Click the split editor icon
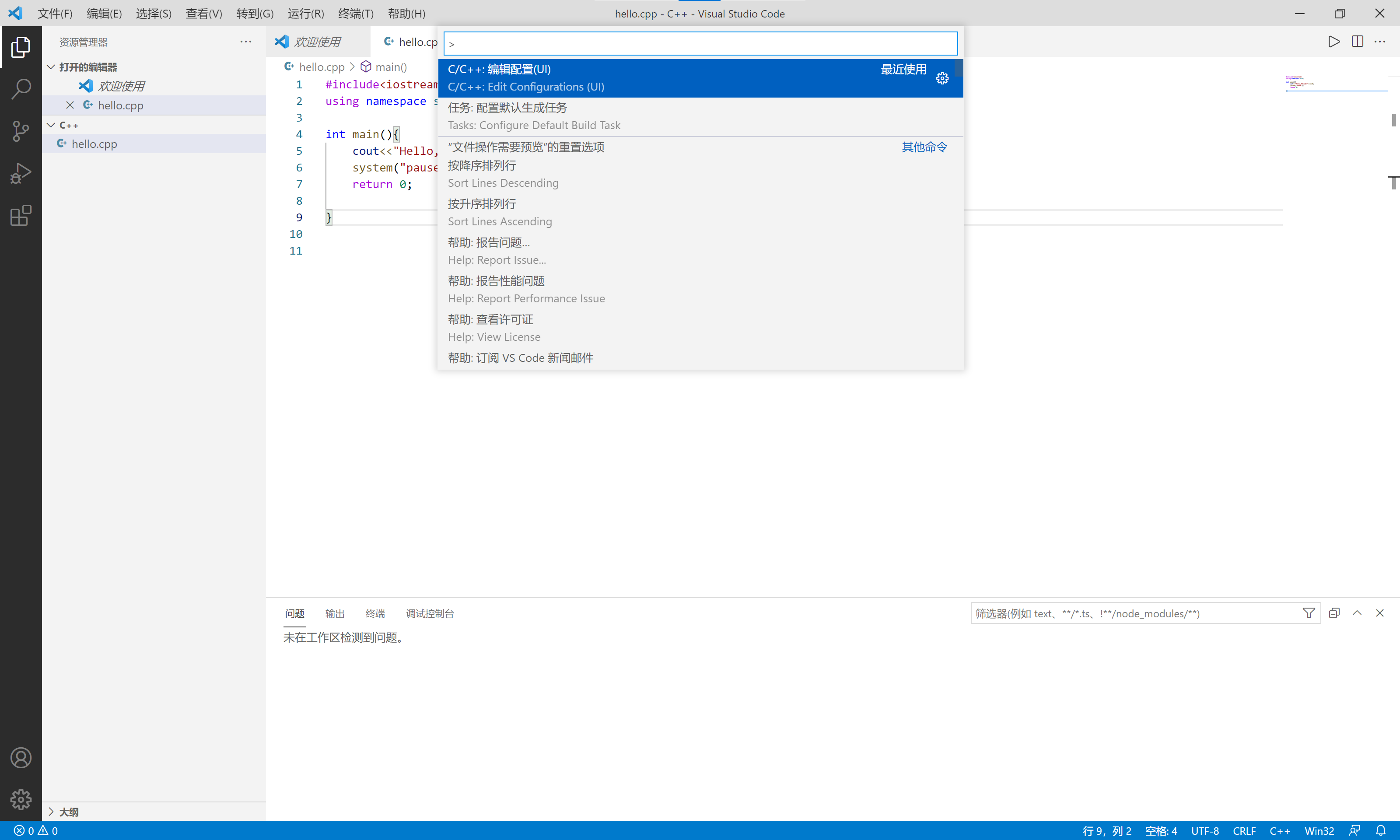 point(1357,42)
